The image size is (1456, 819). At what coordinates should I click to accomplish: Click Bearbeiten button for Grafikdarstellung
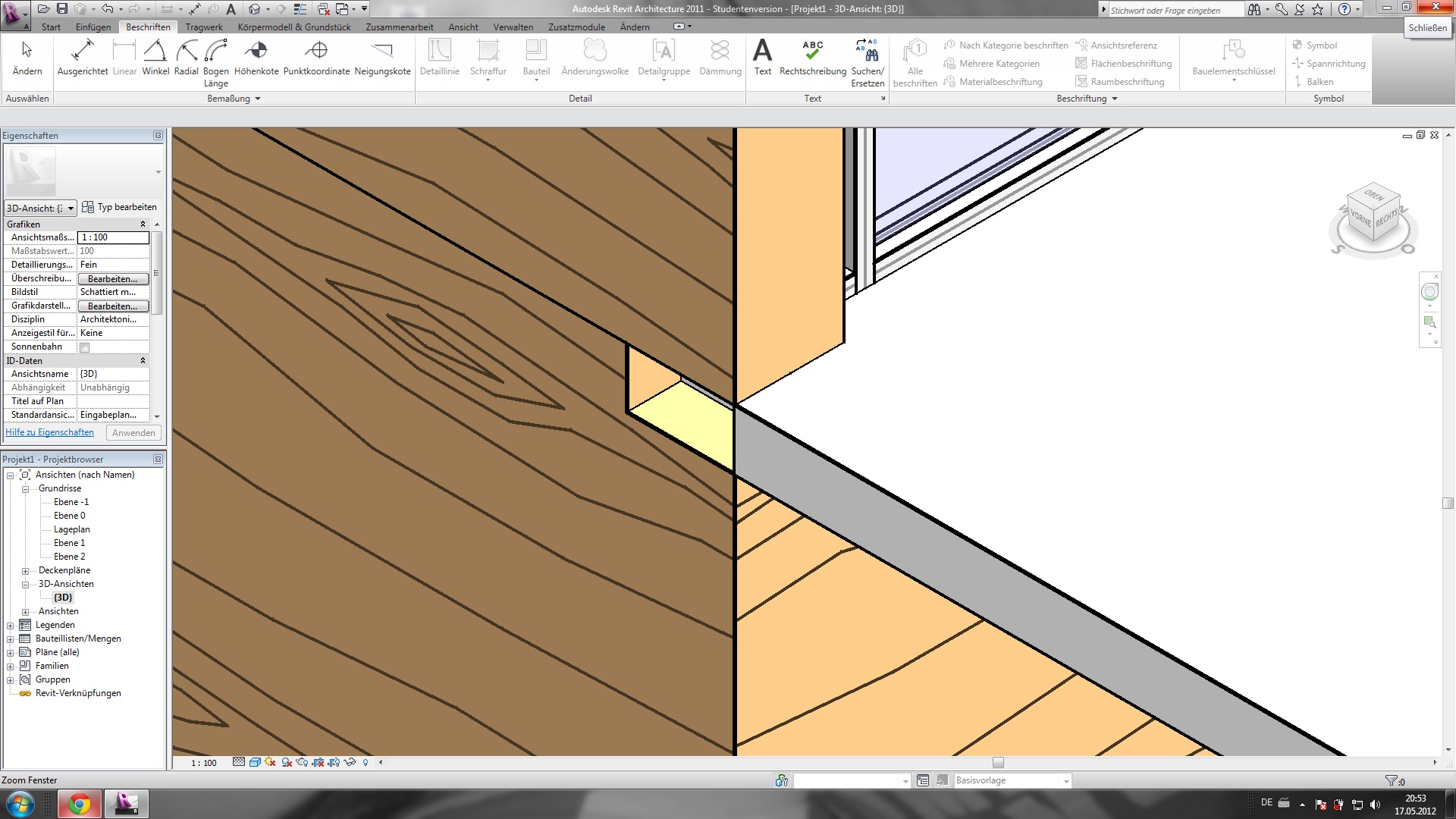click(x=113, y=306)
